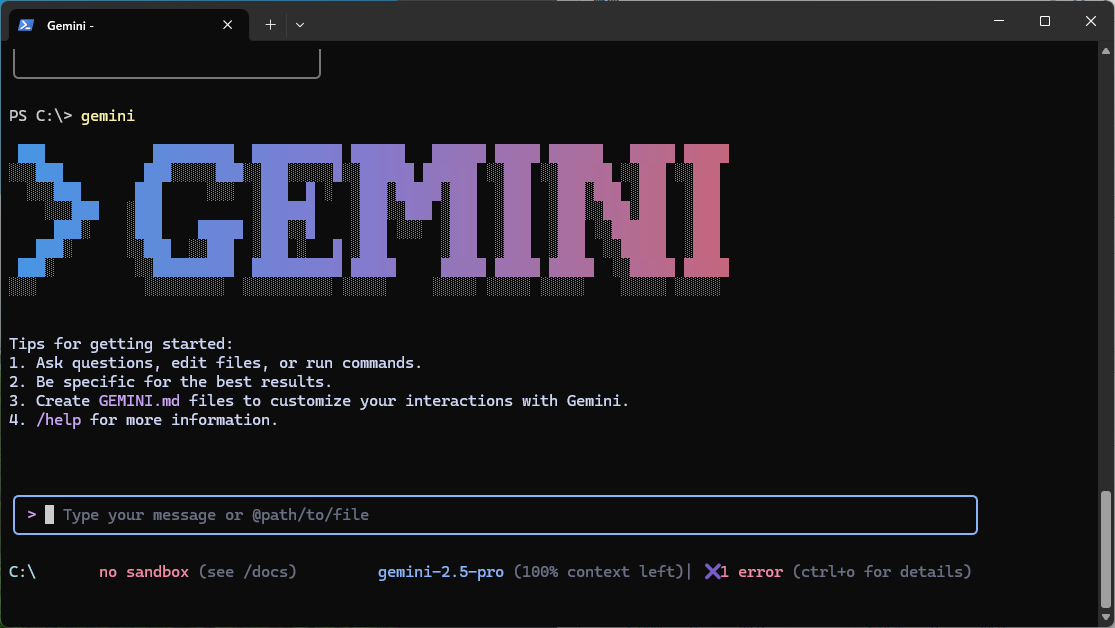Maximize the terminal window
Viewport: 1115px width, 628px height.
(x=1045, y=21)
